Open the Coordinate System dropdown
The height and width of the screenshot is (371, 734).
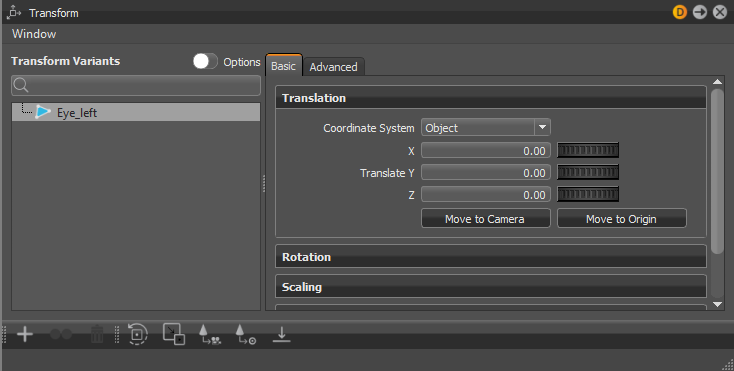pyautogui.click(x=485, y=127)
